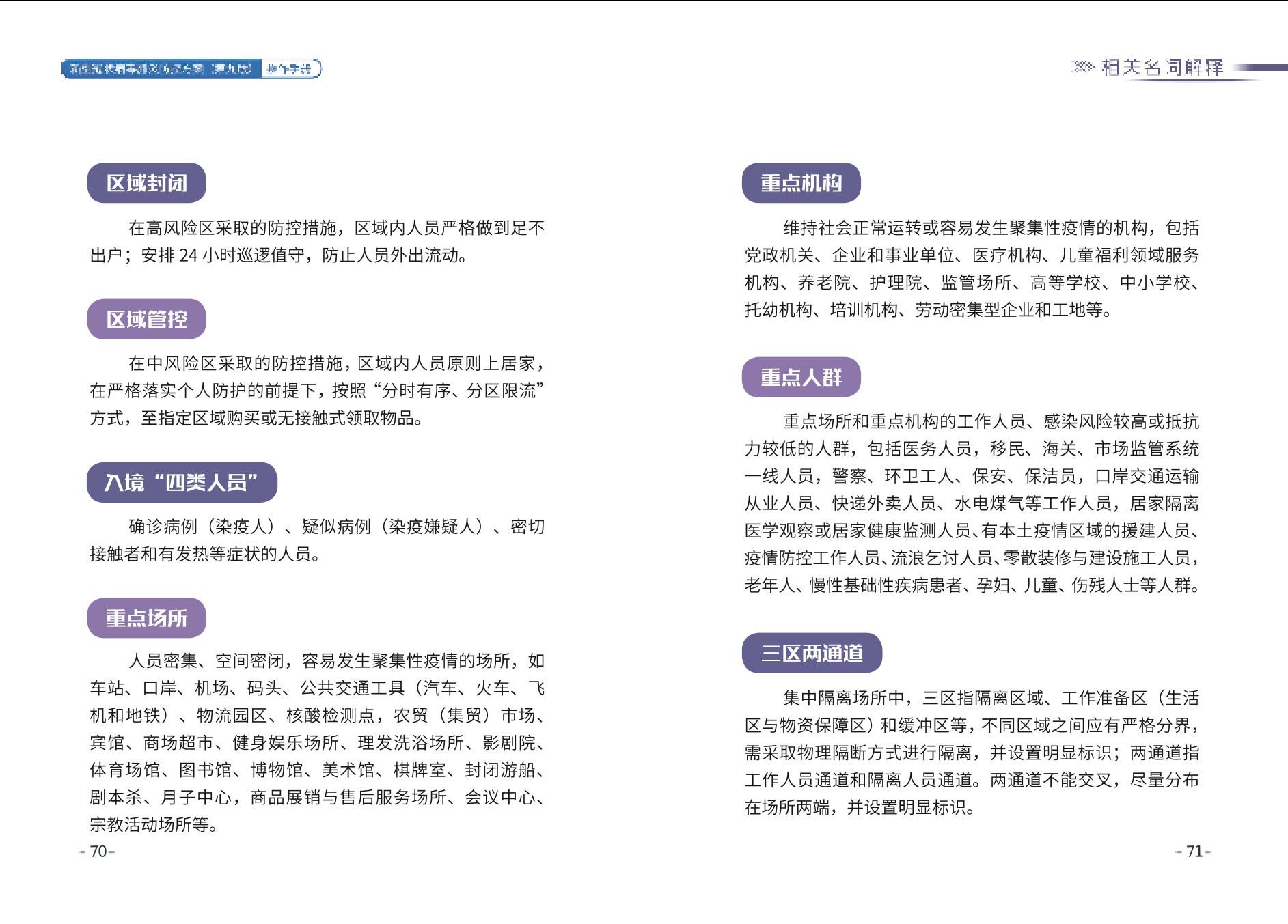Click the 重点人群 paragraph mentioning 快递外卖人员
This screenshot has height=924, width=1288.
(x=972, y=503)
